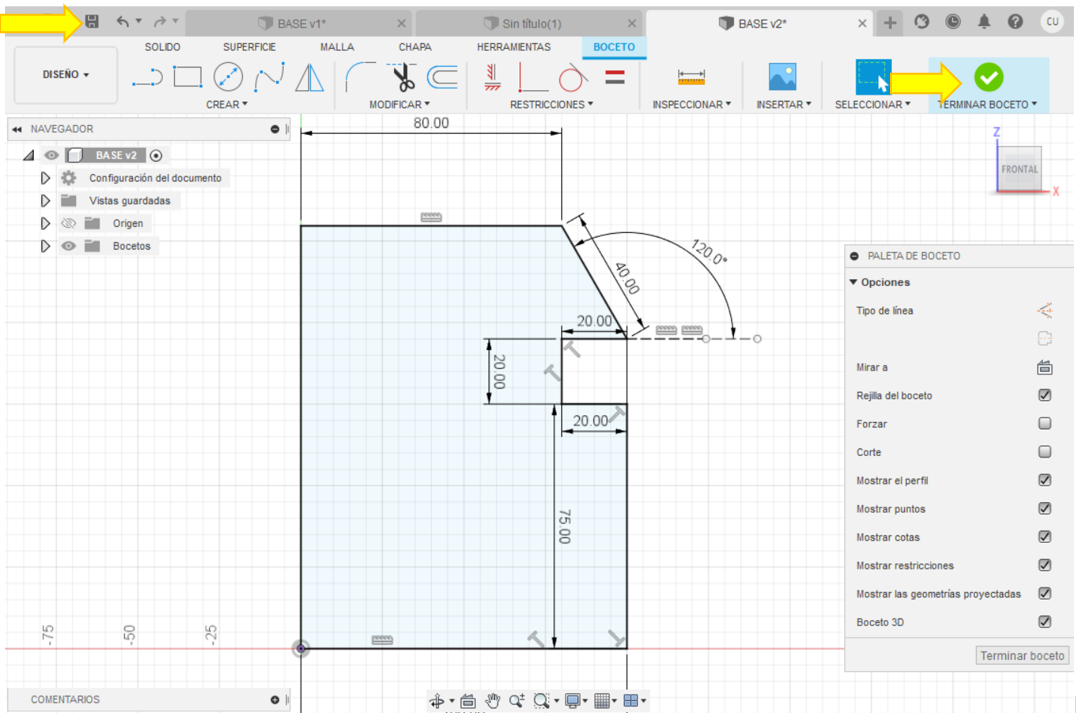Switch to the SÓLIDO tab
The width and height of the screenshot is (1085, 720).
(163, 47)
